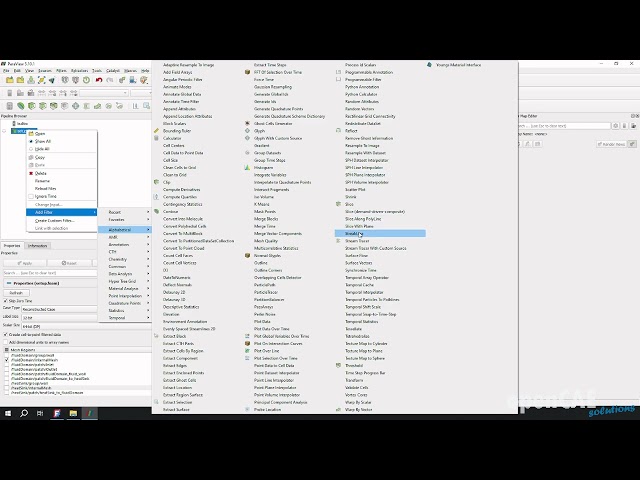Click the Calculator icon in filters toolbar
Image resolution: width=640 pixels, height=480 pixels.
click(x=10, y=106)
